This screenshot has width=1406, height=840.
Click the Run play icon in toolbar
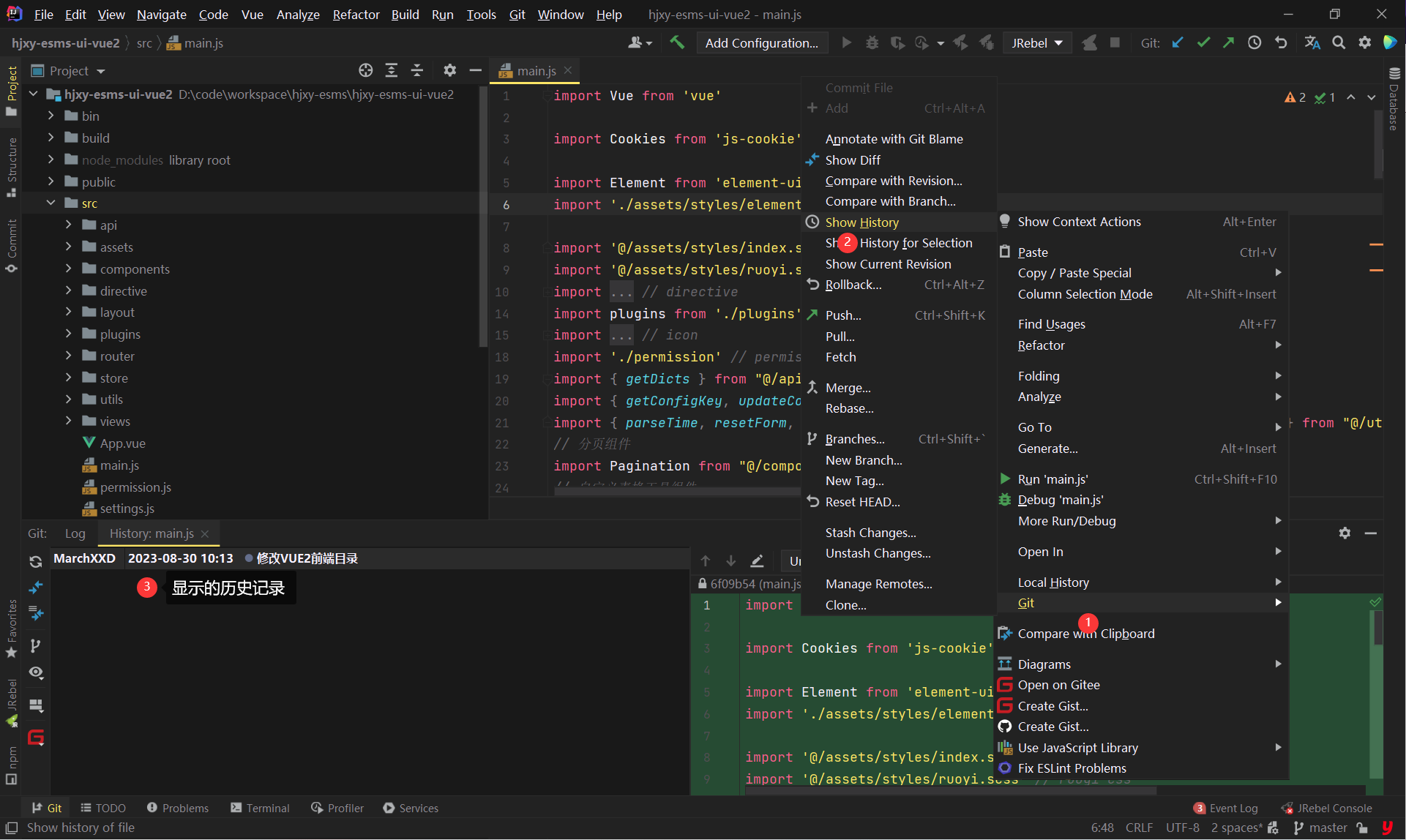tap(847, 42)
